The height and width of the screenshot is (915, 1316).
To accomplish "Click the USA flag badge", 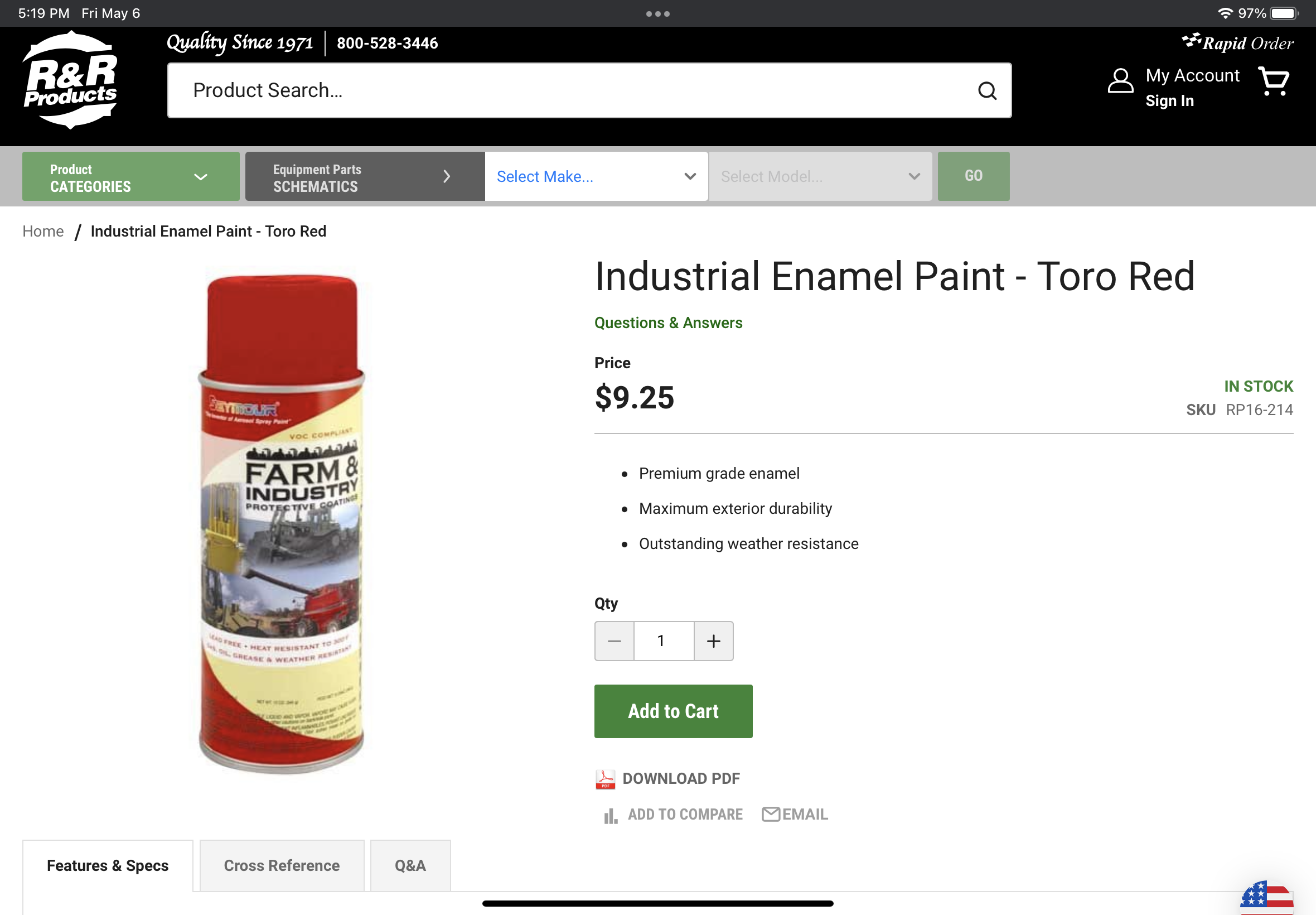I will 1266,898.
